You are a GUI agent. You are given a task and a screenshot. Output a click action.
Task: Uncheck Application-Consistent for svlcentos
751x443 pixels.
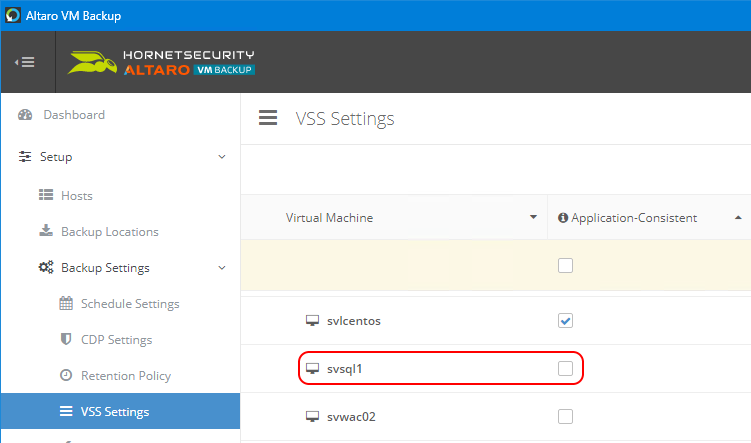(x=565, y=320)
